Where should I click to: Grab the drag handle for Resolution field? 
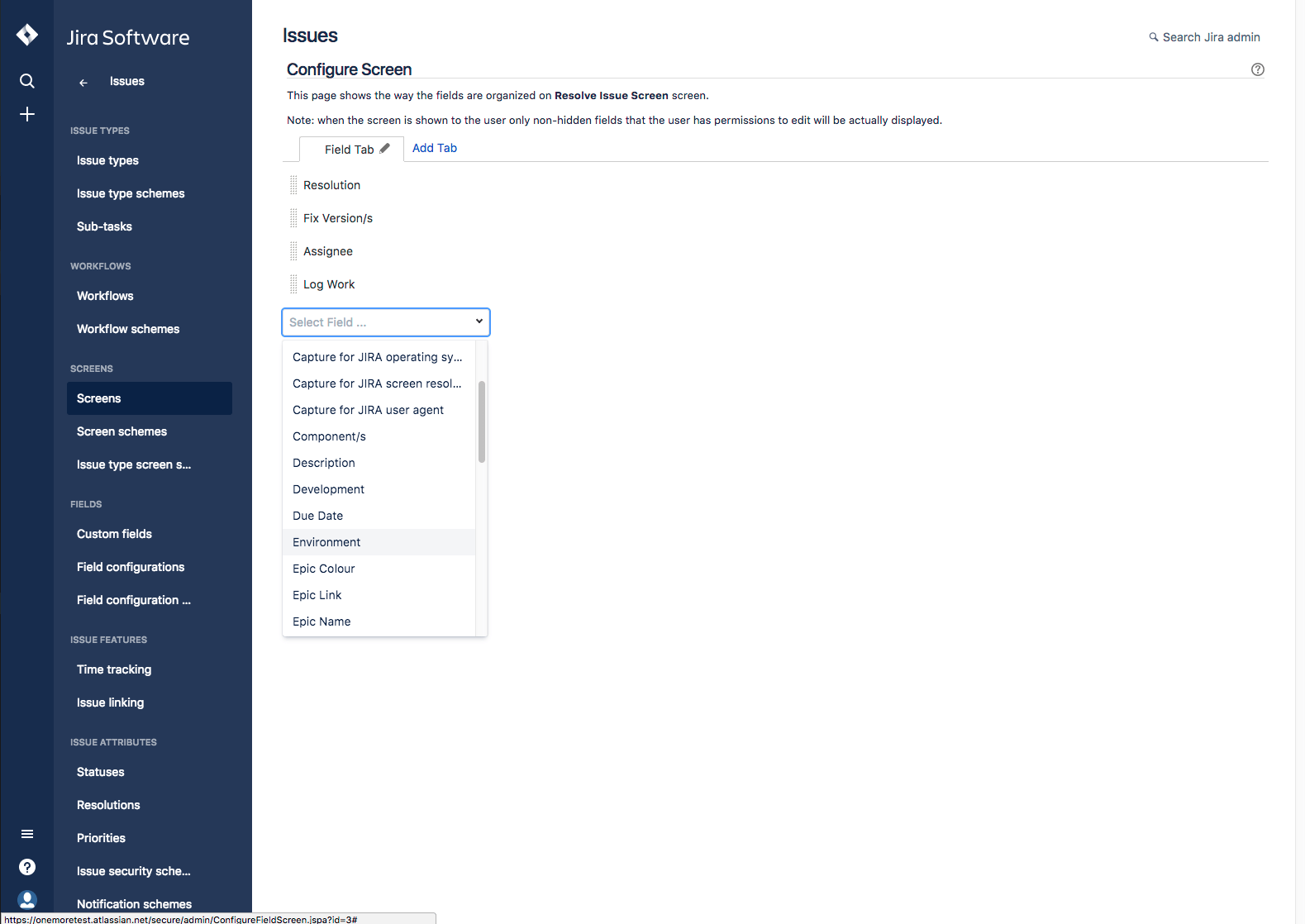293,185
